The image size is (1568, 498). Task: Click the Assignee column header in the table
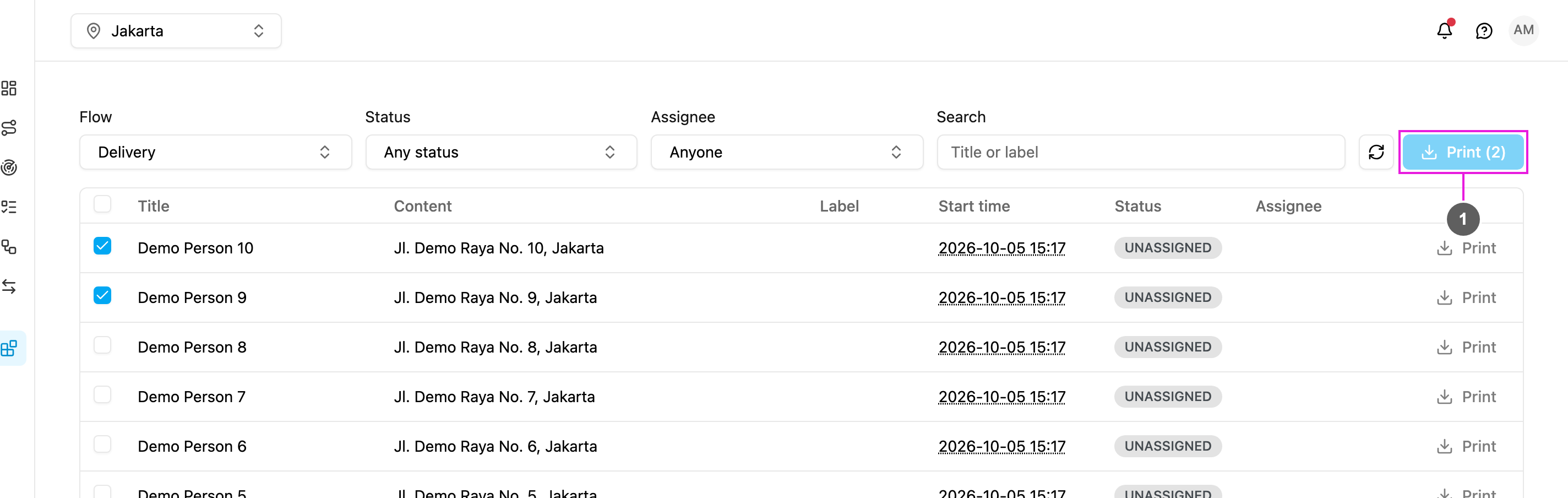click(1288, 207)
